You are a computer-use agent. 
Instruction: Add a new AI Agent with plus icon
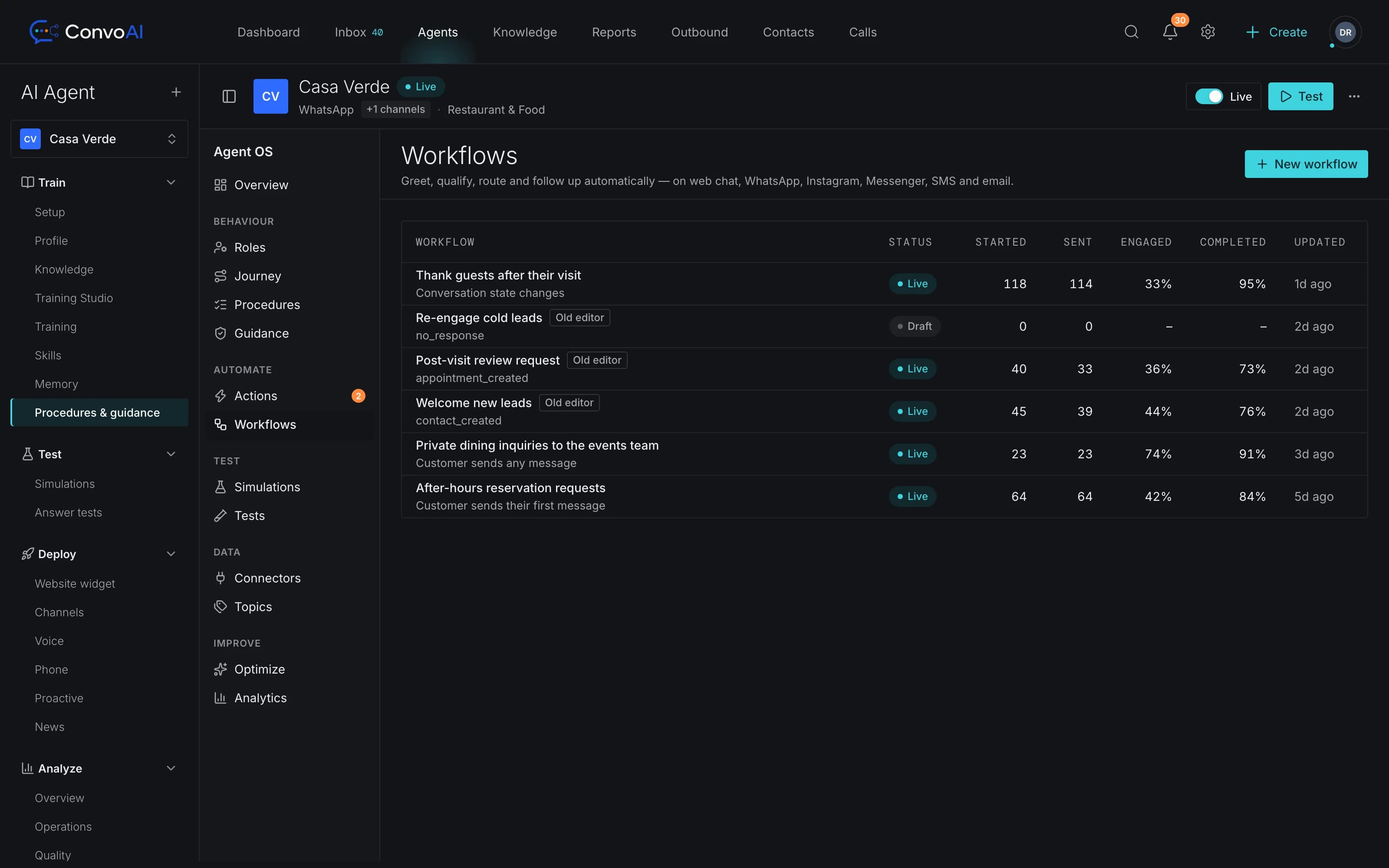pos(176,92)
